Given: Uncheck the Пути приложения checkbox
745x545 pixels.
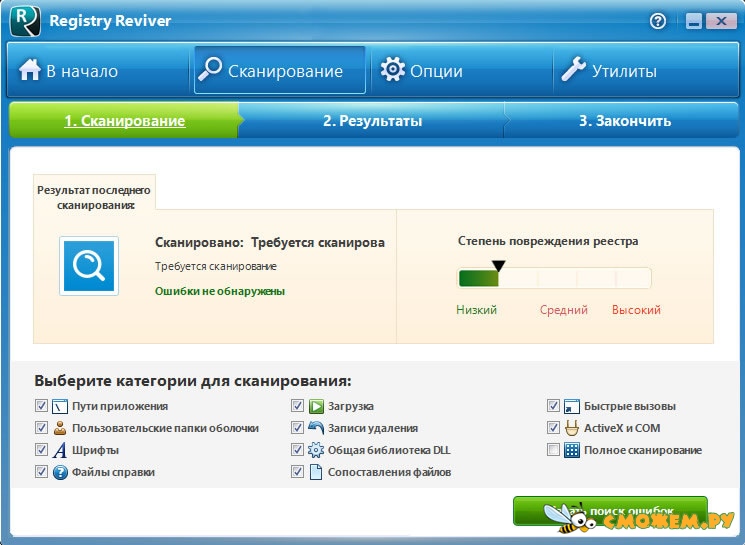Looking at the screenshot, I should [41, 406].
